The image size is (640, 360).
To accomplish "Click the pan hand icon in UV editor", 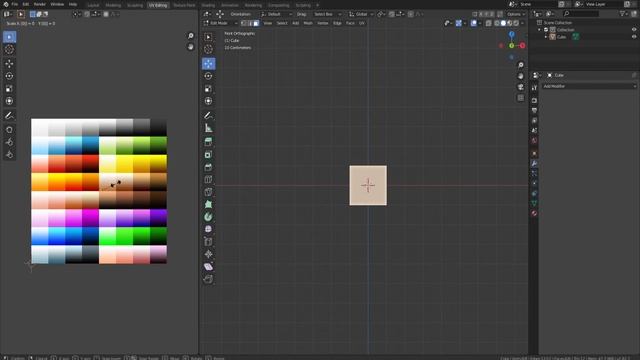I will pos(191,47).
